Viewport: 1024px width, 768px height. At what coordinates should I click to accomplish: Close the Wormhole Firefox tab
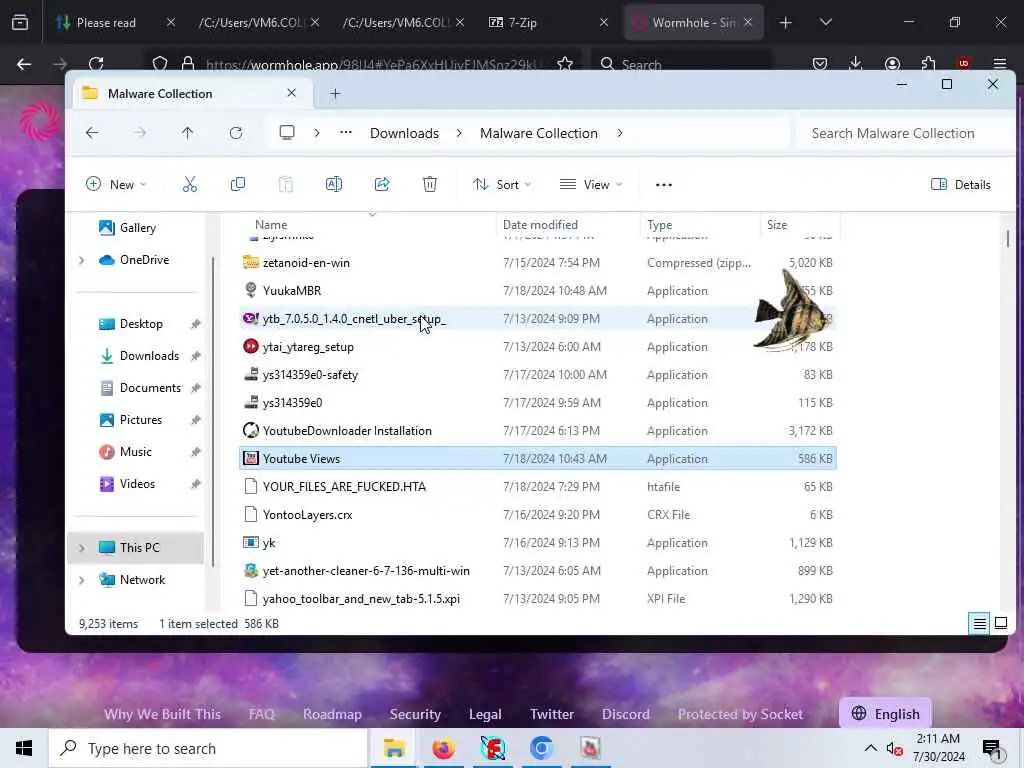tap(748, 23)
